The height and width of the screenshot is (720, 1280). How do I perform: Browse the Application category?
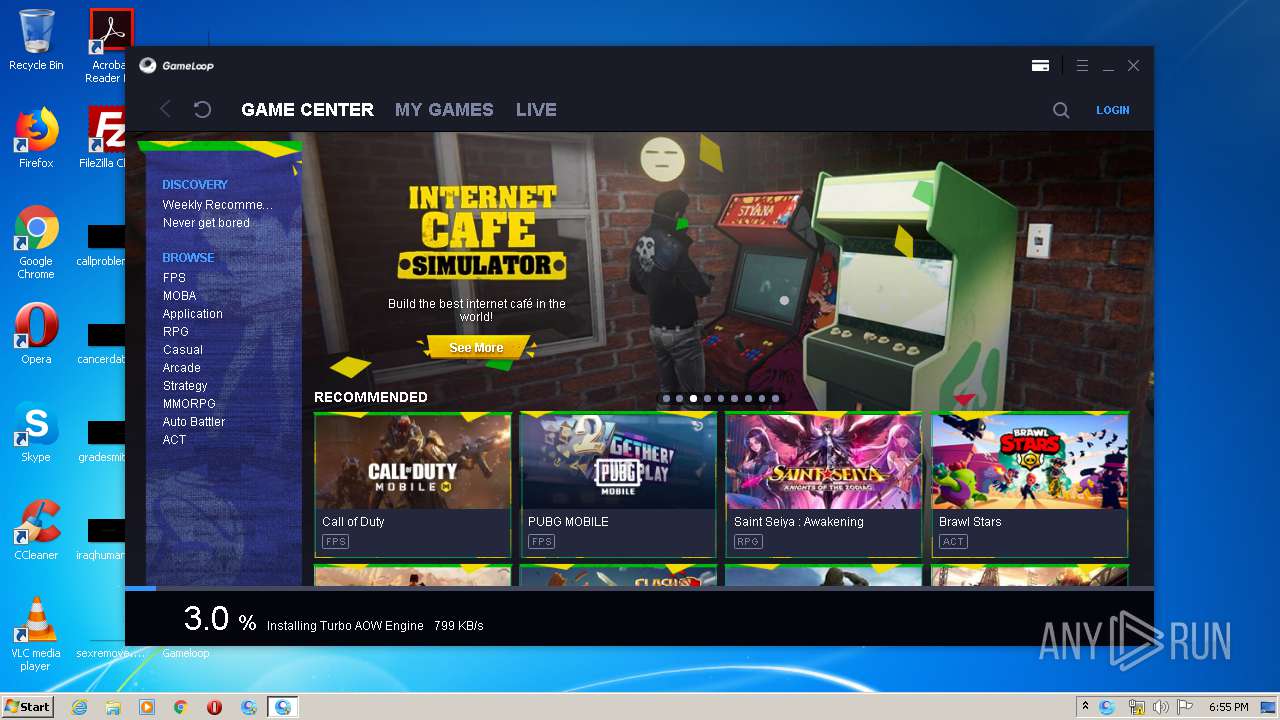pyautogui.click(x=192, y=314)
